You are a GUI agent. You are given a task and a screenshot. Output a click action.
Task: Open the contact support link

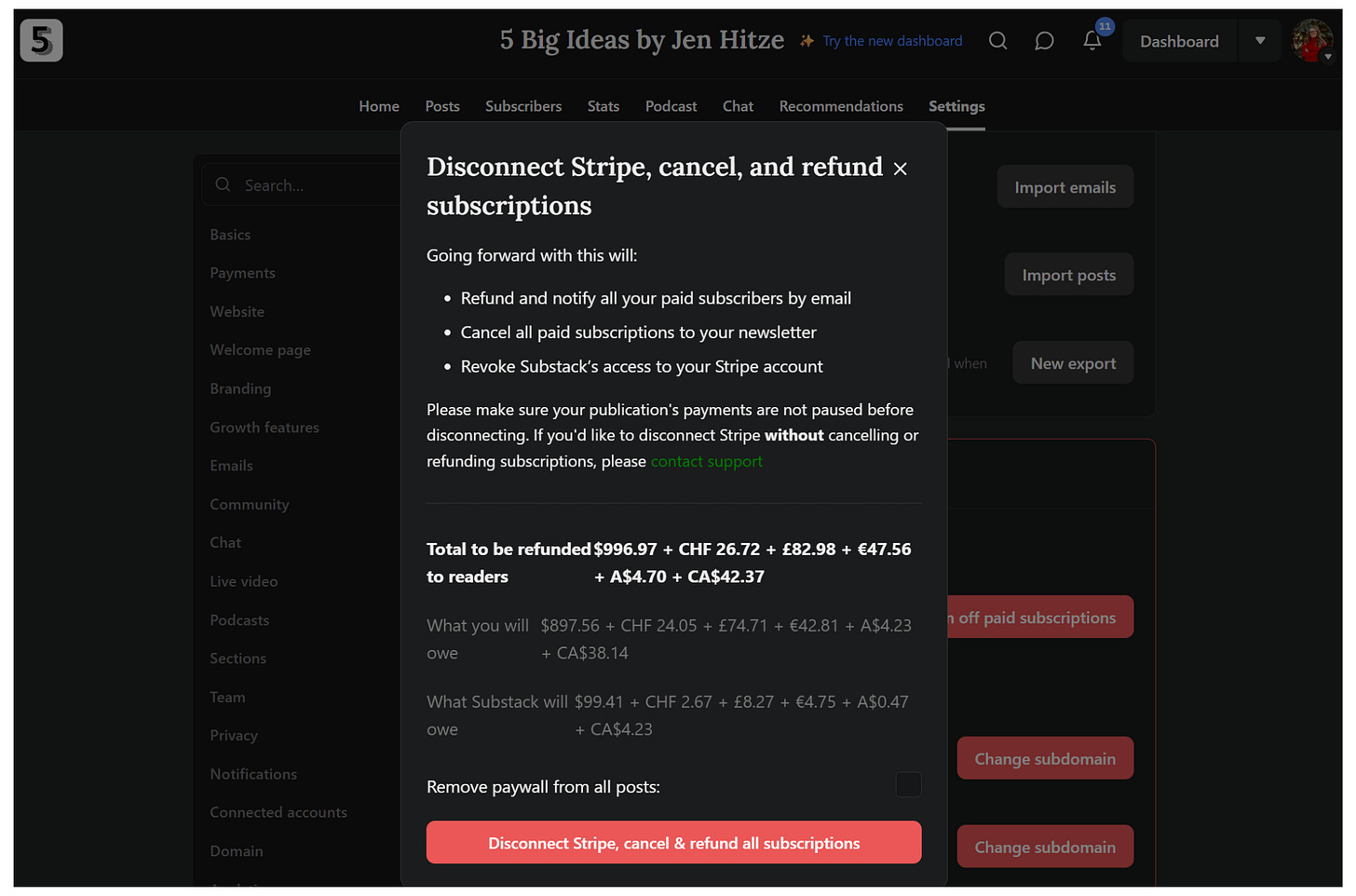tap(706, 461)
